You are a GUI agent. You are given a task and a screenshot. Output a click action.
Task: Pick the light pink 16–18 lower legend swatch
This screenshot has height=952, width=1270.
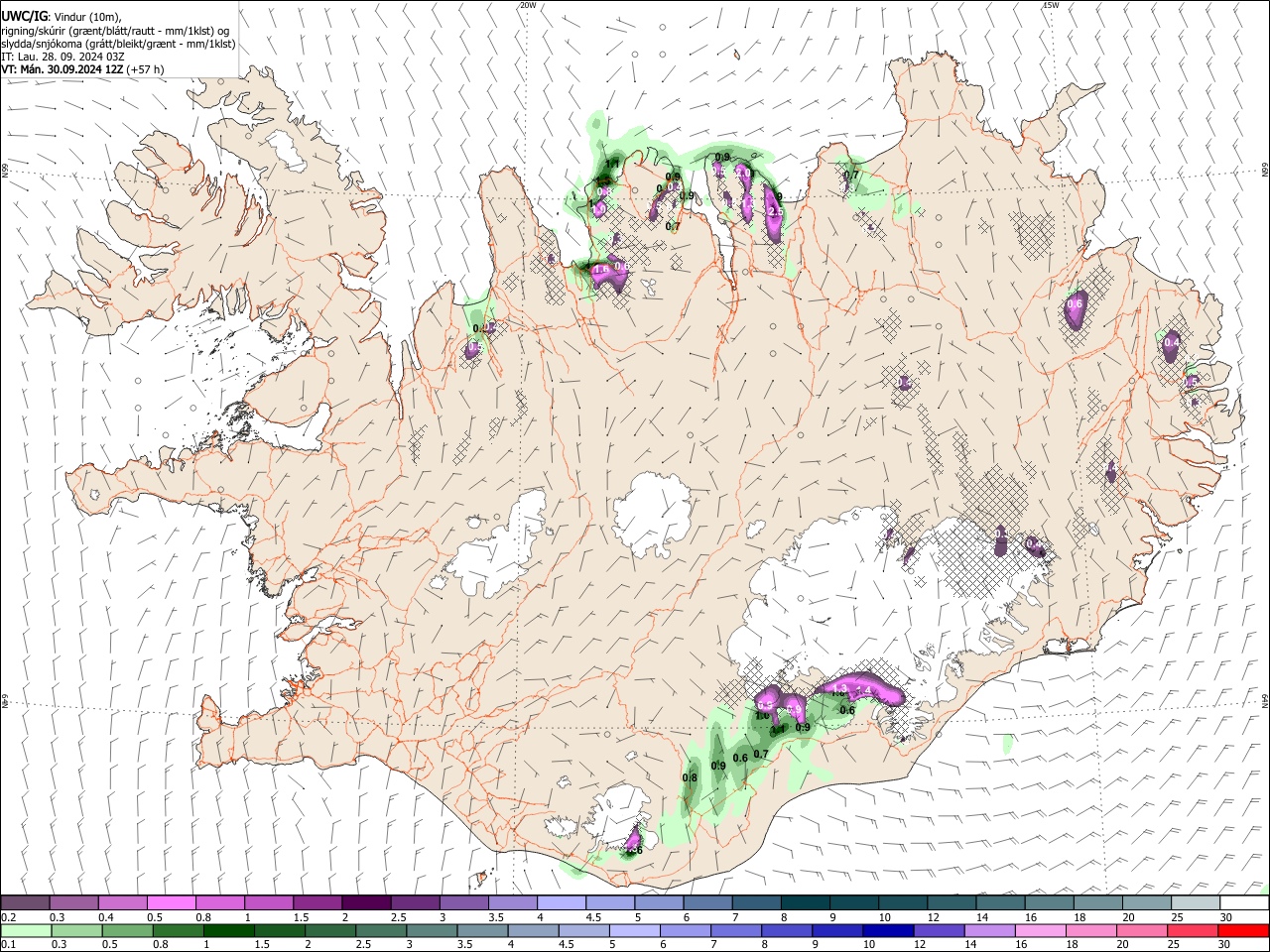[x=1039, y=931]
